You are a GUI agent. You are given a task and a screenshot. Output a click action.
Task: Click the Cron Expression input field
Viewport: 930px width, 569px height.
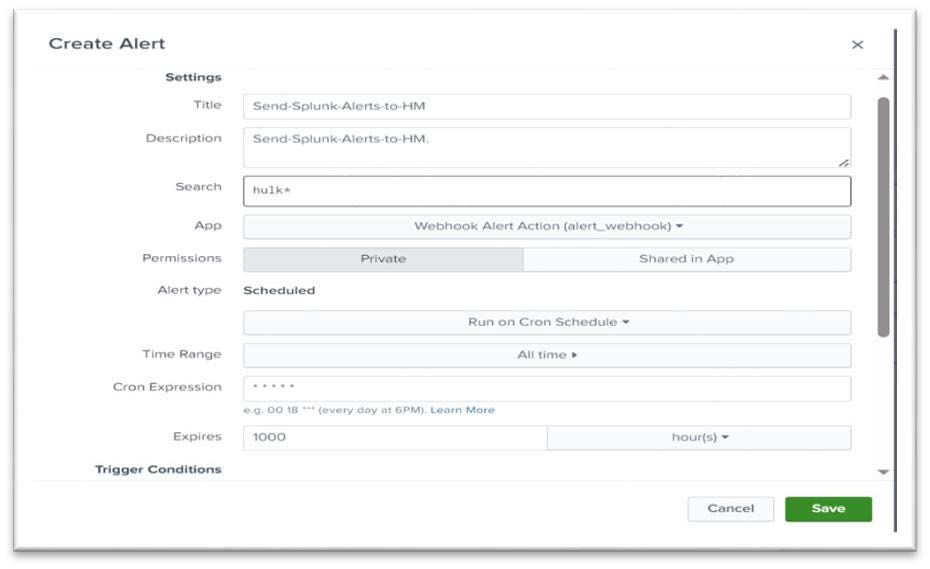(547, 388)
